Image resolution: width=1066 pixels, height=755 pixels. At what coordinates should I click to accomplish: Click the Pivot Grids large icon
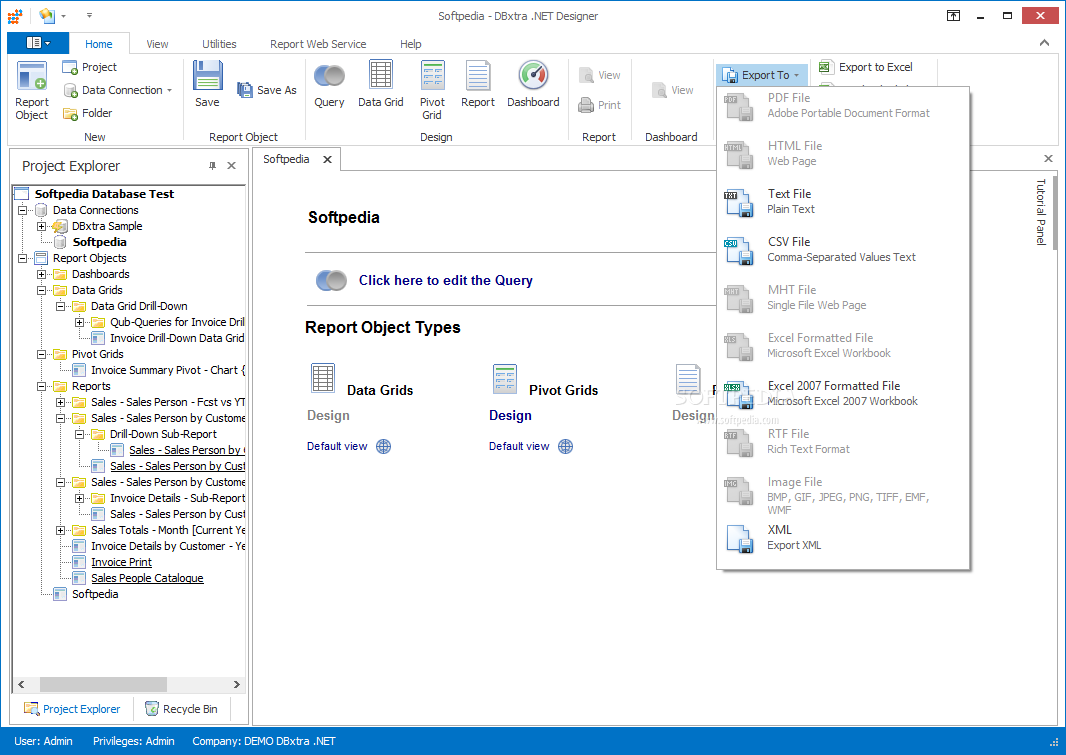pos(505,379)
